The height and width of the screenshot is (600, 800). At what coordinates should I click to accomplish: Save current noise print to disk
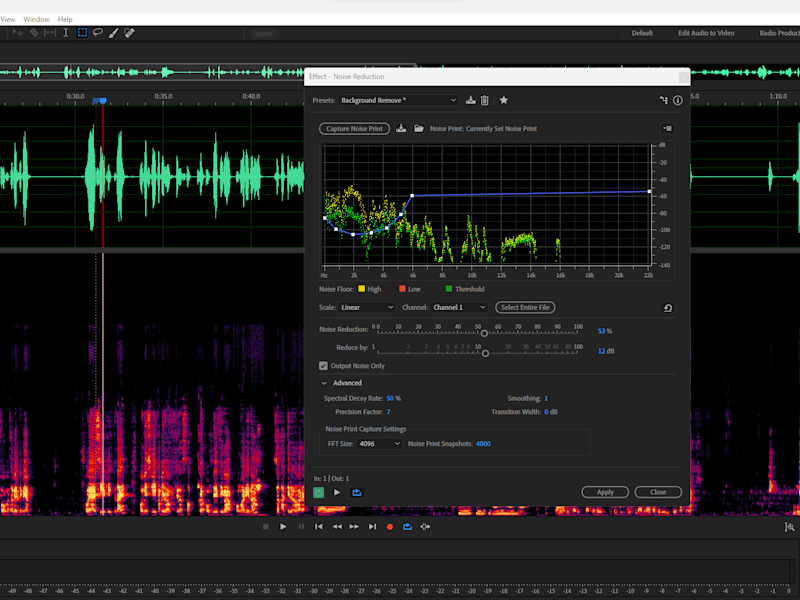(401, 128)
